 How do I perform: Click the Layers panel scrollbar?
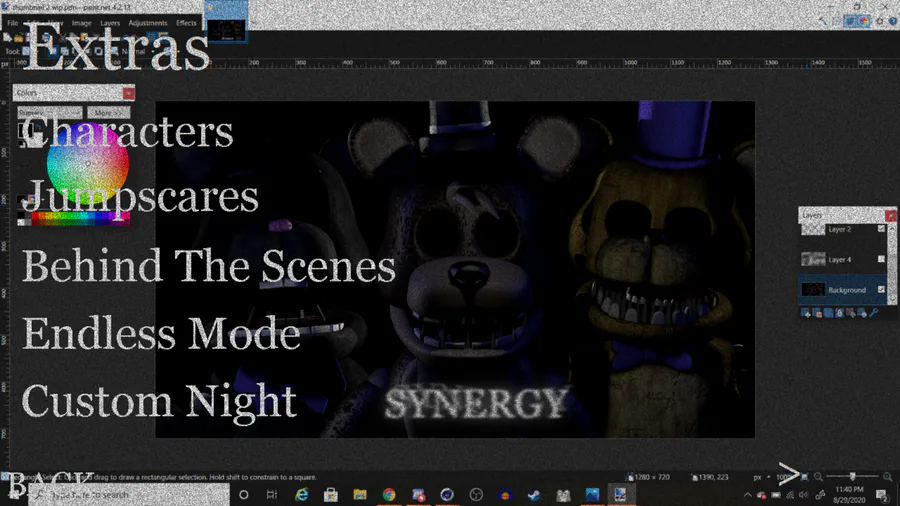(891, 264)
